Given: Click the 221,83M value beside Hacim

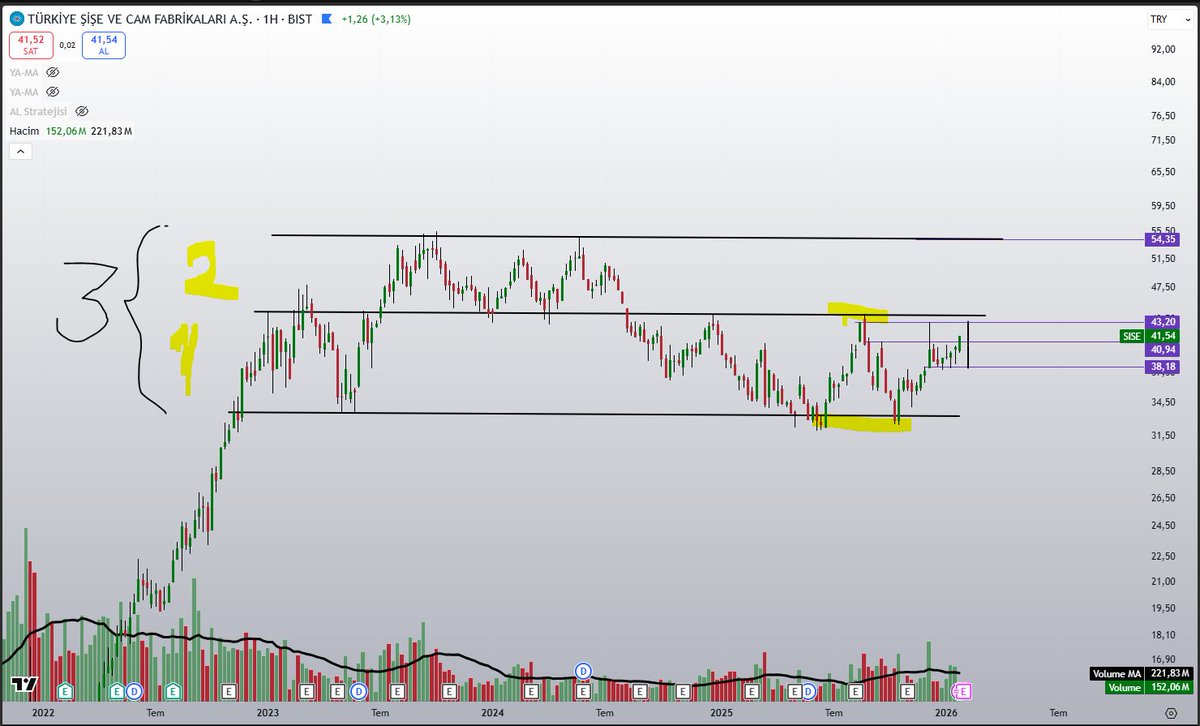Looking at the screenshot, I should tap(111, 131).
